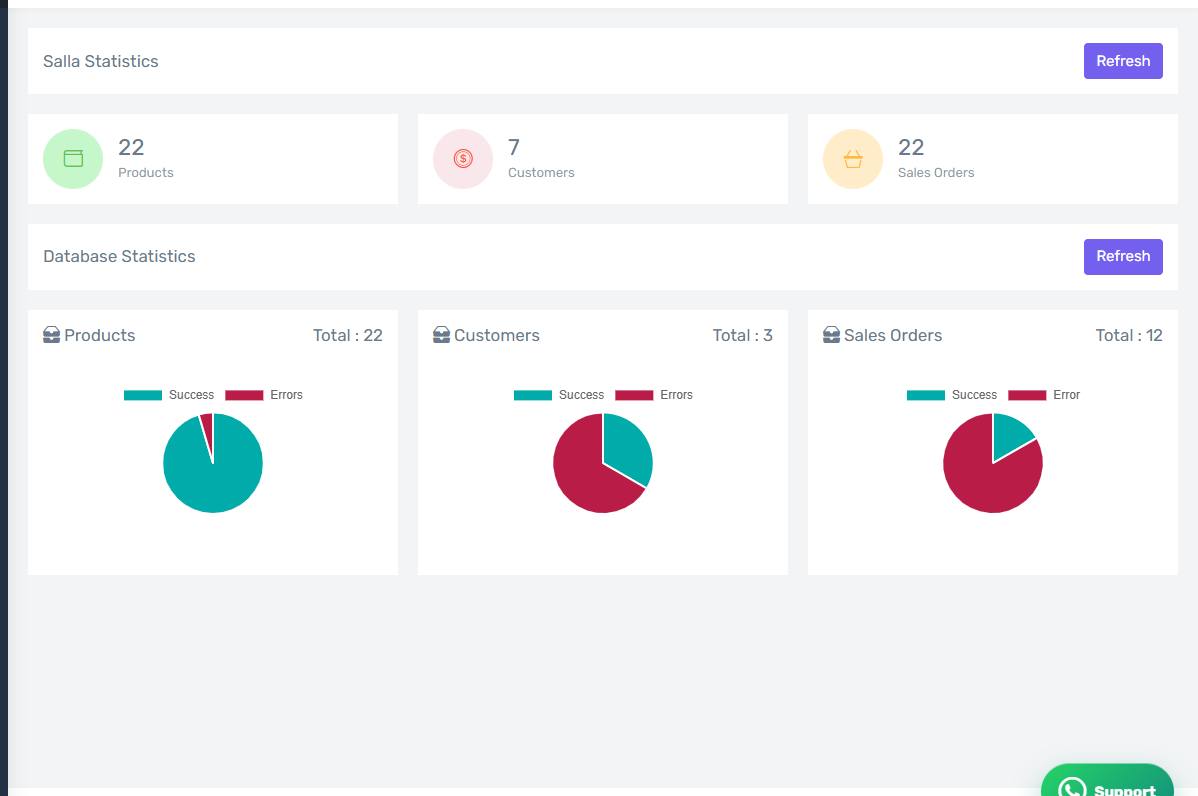The height and width of the screenshot is (796, 1198).
Task: Click the Sales Orders chart card title
Action: click(892, 335)
